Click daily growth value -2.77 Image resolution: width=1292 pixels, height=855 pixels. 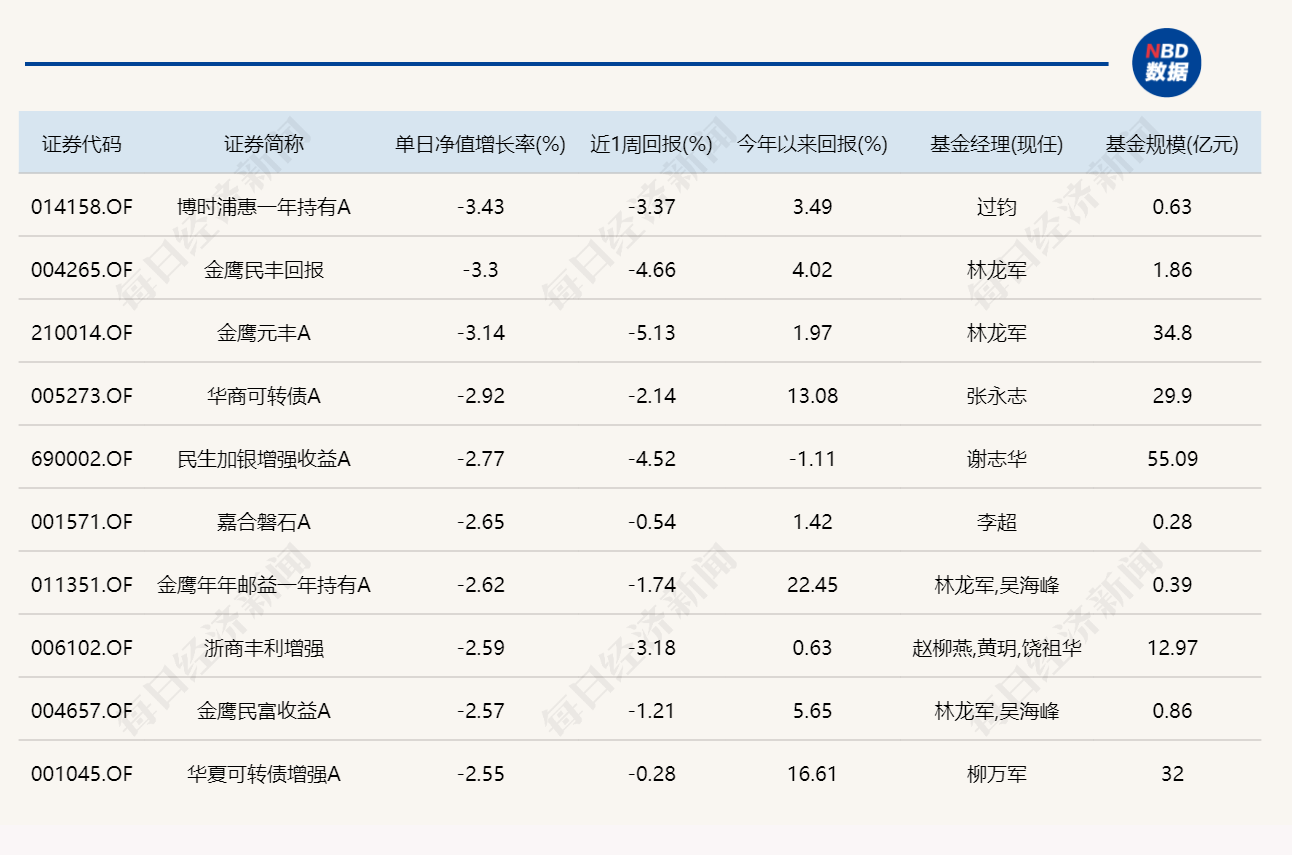(481, 459)
